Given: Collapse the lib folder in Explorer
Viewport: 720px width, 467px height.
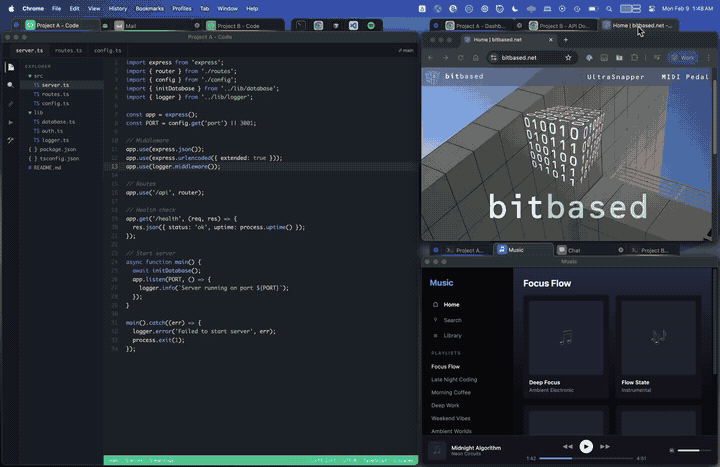Looking at the screenshot, I should (30, 112).
